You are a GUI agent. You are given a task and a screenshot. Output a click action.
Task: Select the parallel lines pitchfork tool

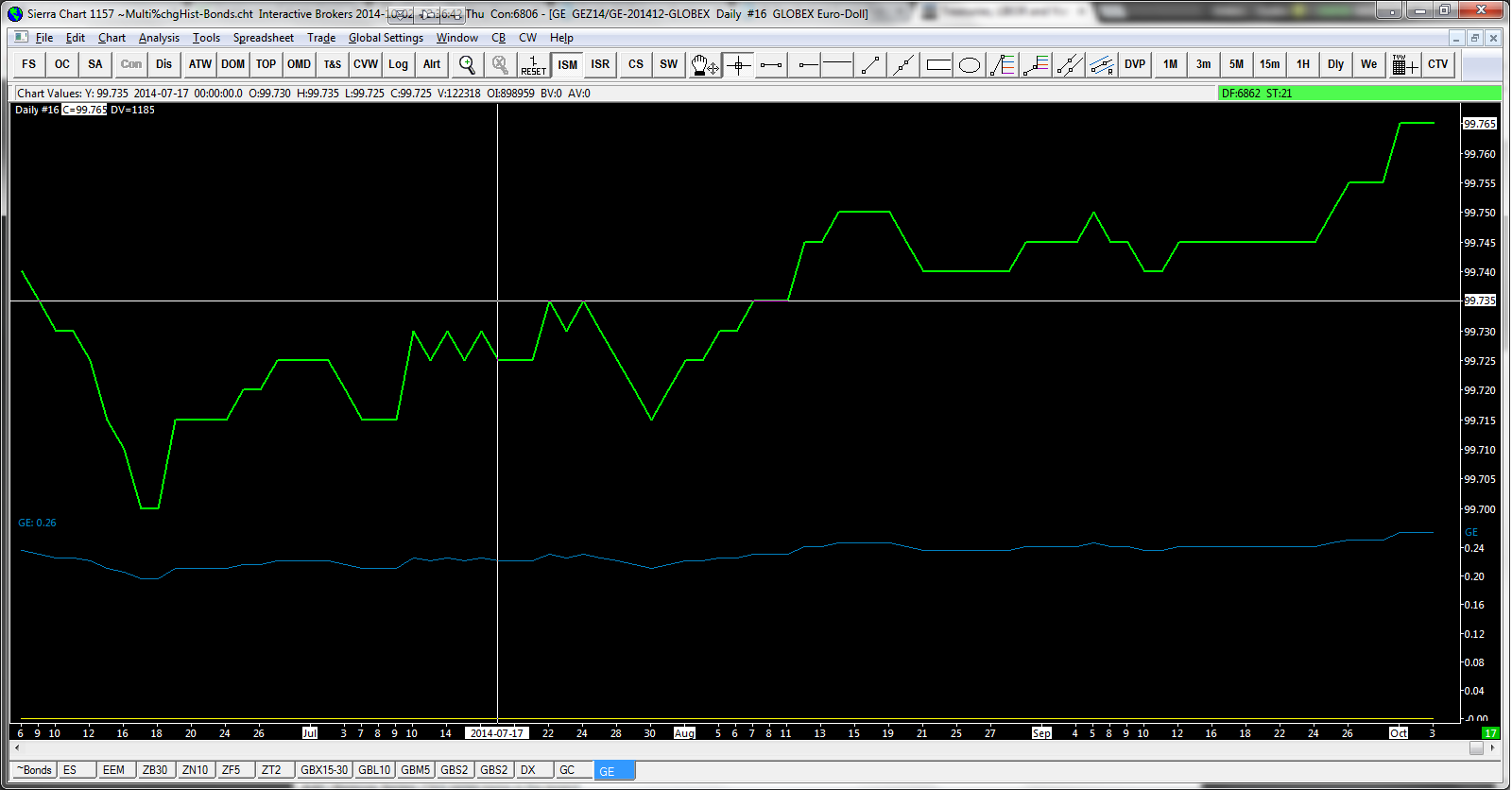1069,64
